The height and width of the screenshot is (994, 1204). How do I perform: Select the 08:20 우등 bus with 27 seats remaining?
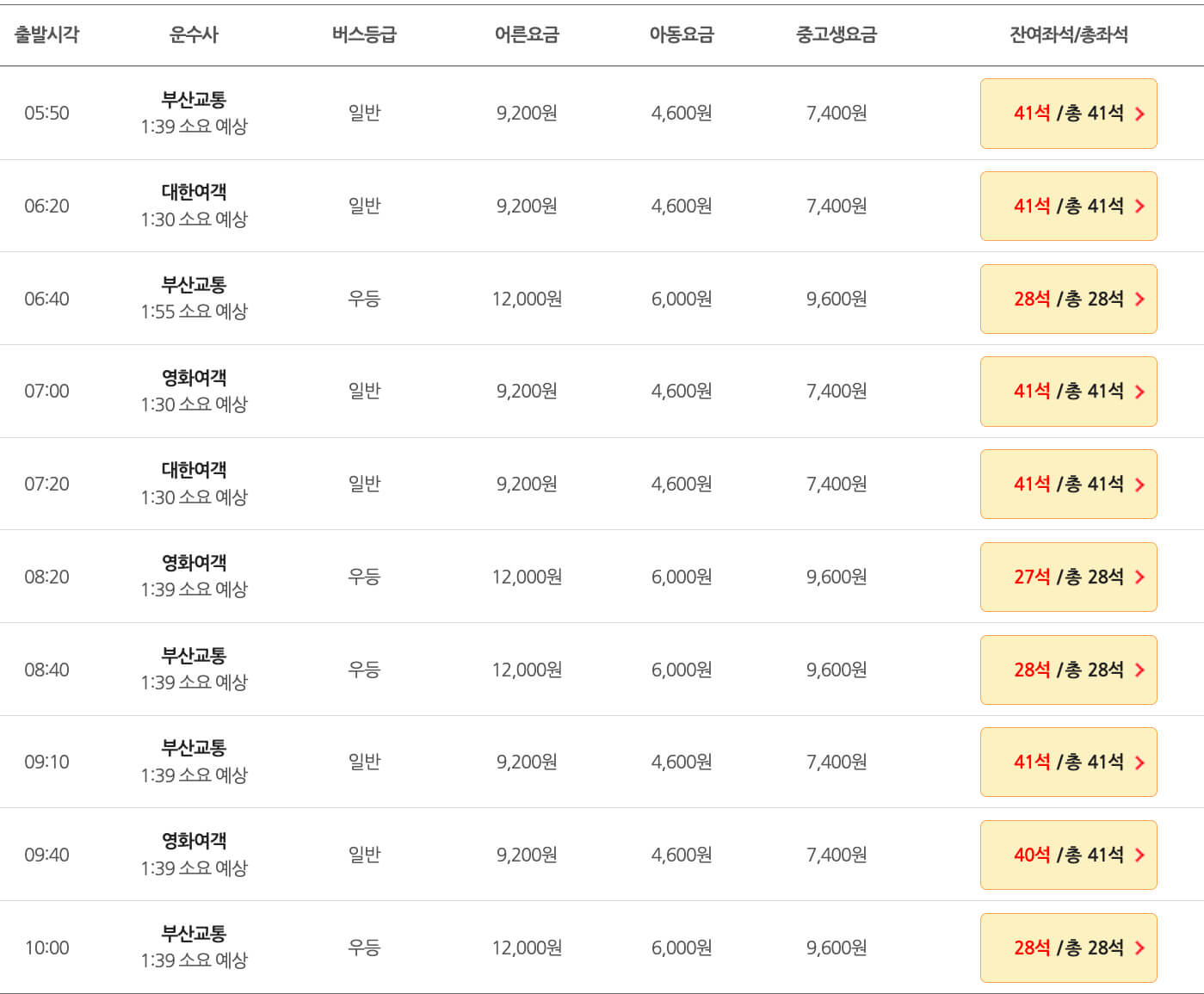1068,577
